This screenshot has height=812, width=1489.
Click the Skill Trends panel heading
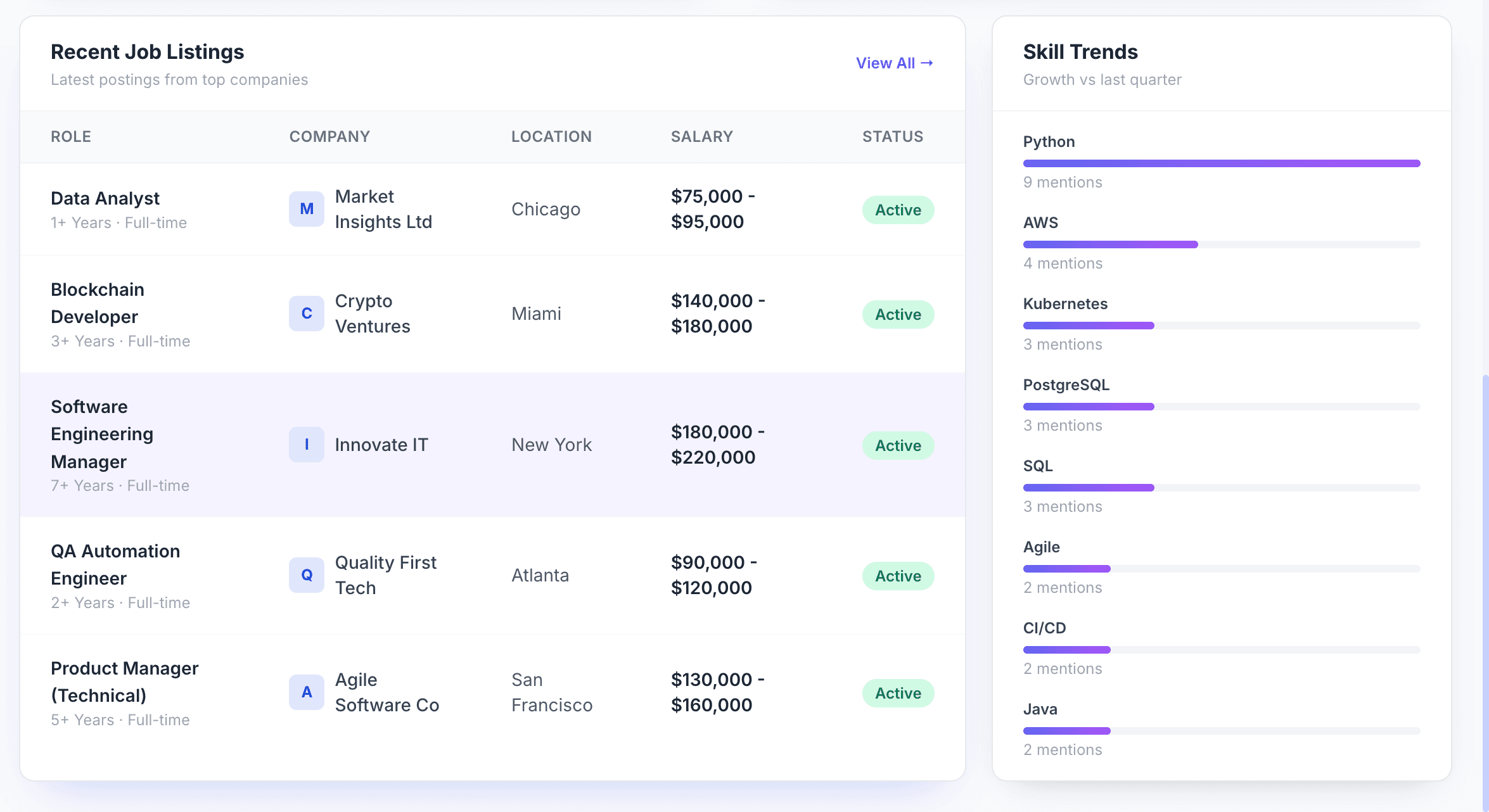pos(1080,52)
